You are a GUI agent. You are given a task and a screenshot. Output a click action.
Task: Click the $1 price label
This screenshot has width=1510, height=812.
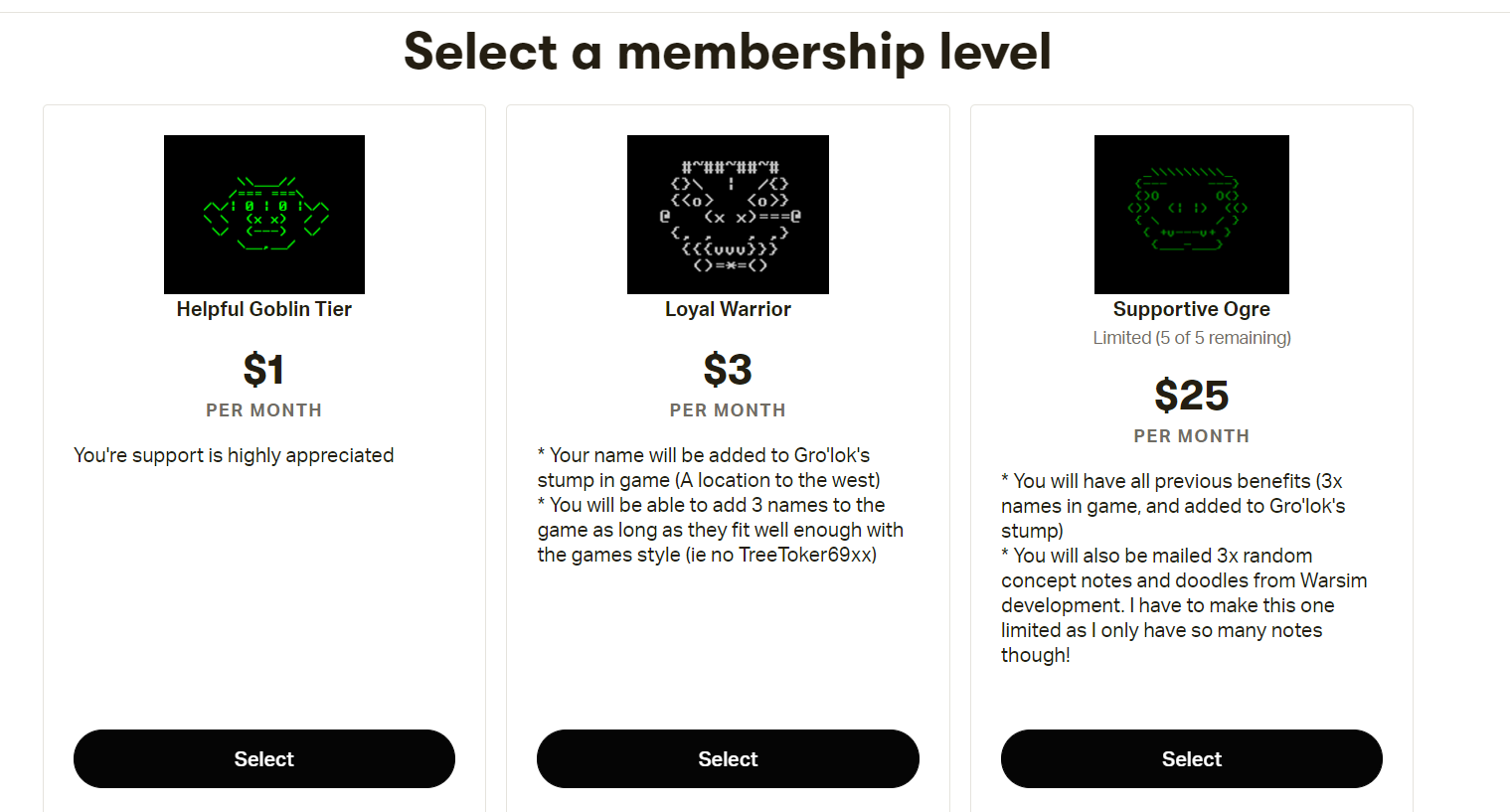pyautogui.click(x=263, y=370)
